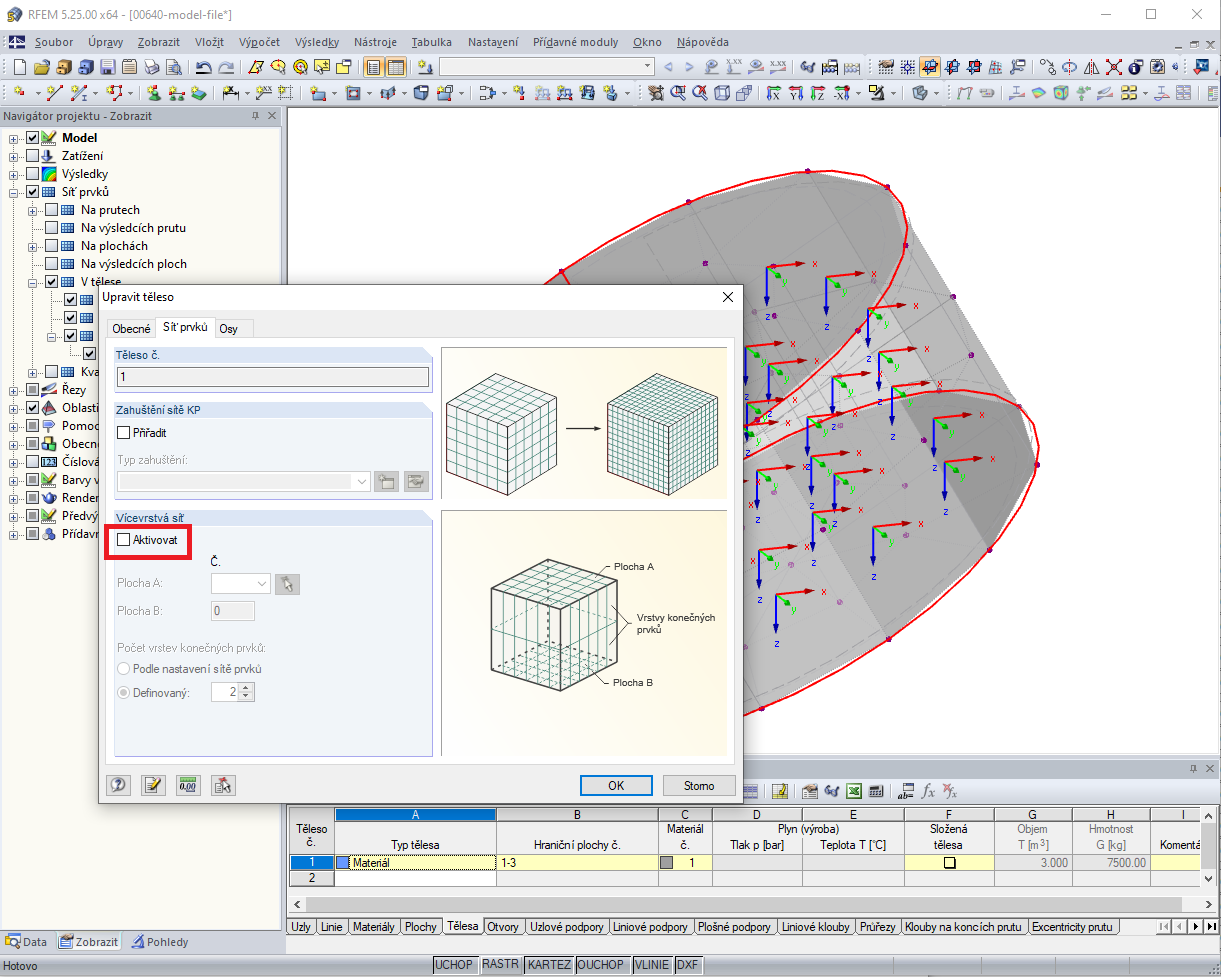This screenshot has height=977, width=1221.
Task: Click the Redo arrow toolbar icon
Action: point(226,67)
